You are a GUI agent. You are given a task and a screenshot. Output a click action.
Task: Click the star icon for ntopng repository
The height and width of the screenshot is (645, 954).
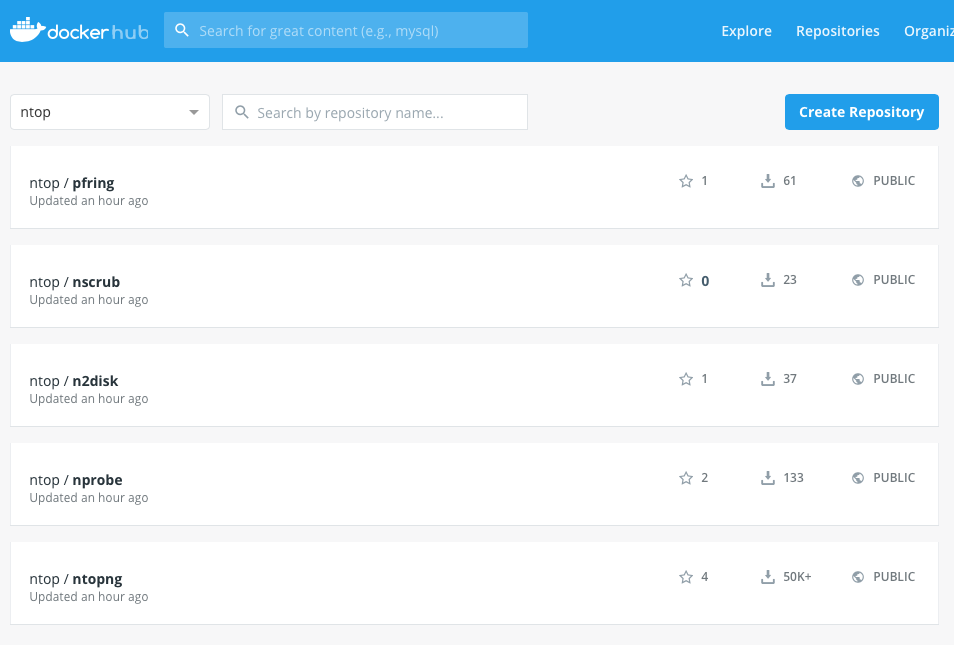(686, 577)
